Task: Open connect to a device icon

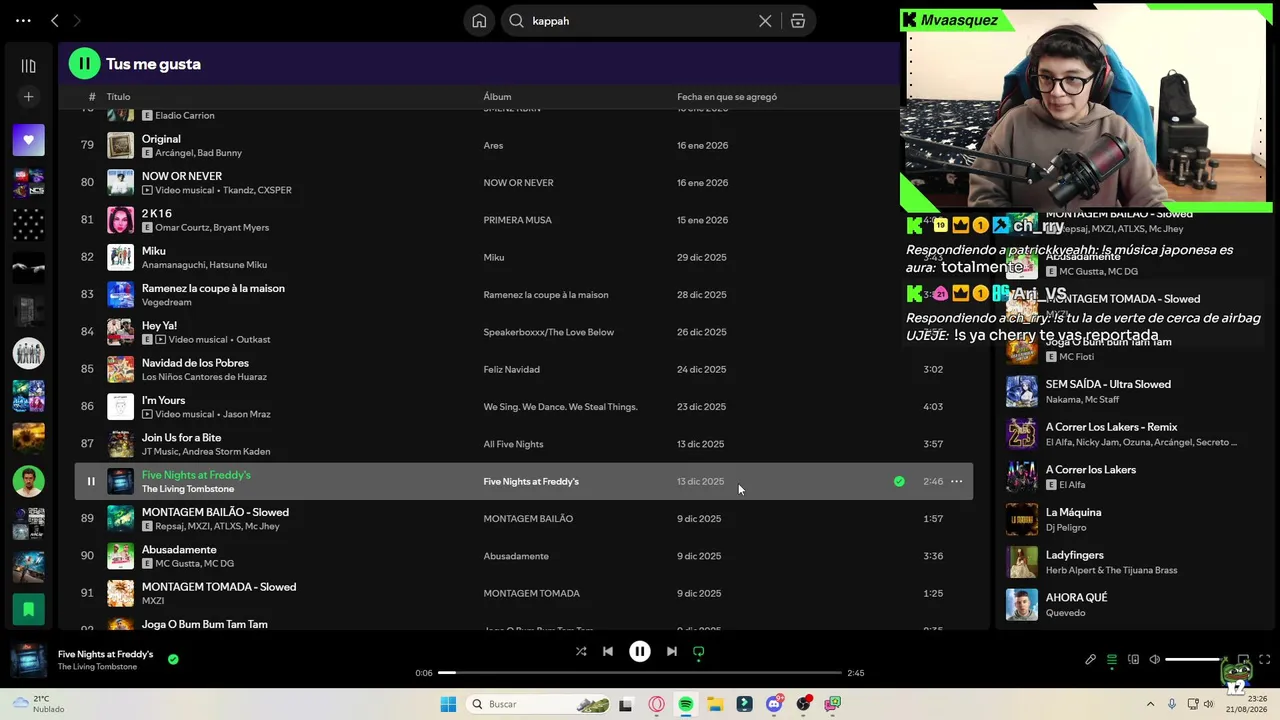Action: pos(1133,659)
